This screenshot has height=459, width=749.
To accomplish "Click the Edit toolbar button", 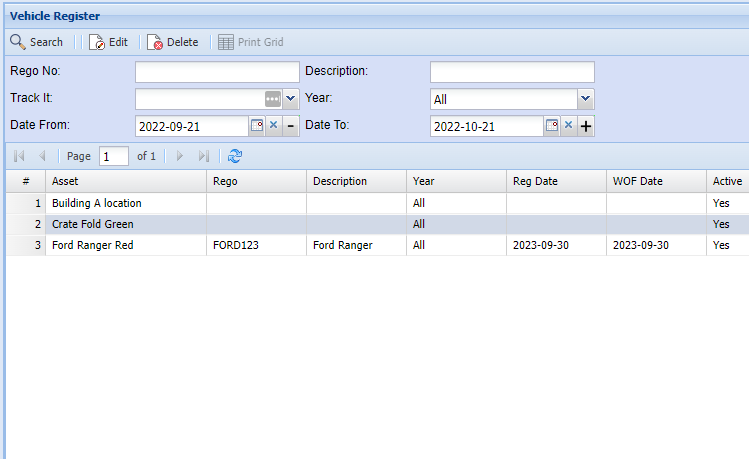I will 108,42.
